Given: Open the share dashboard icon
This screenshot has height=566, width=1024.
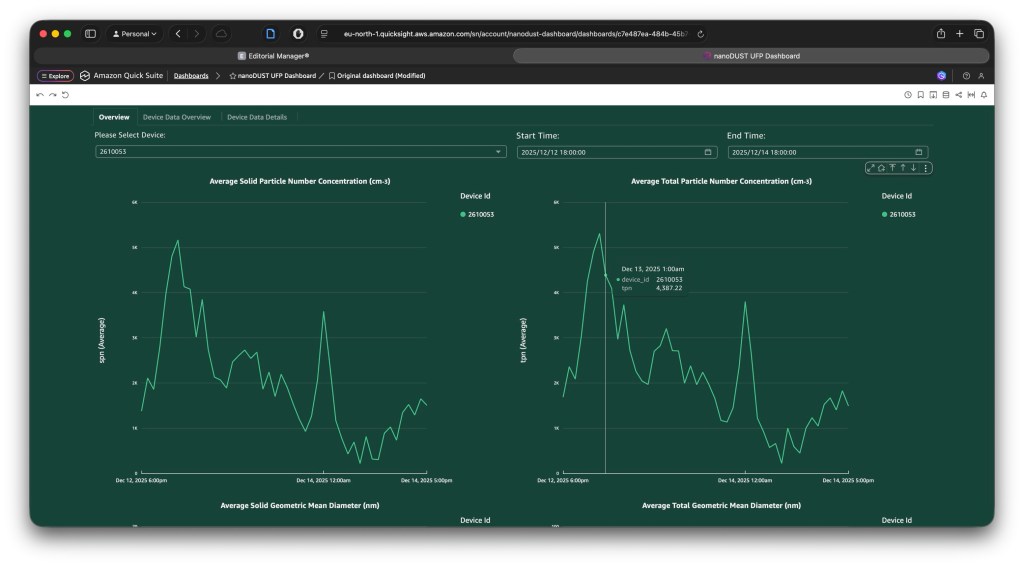Looking at the screenshot, I should [958, 94].
